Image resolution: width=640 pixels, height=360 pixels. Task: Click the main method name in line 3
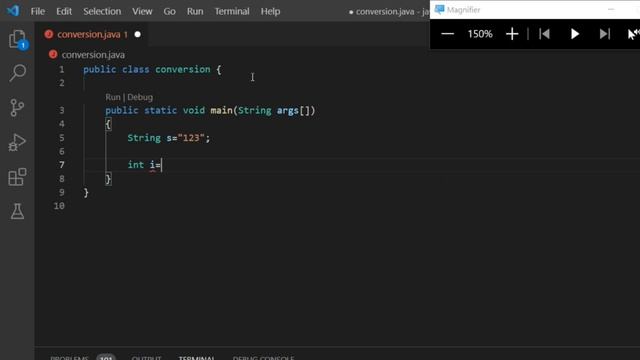[x=221, y=110]
